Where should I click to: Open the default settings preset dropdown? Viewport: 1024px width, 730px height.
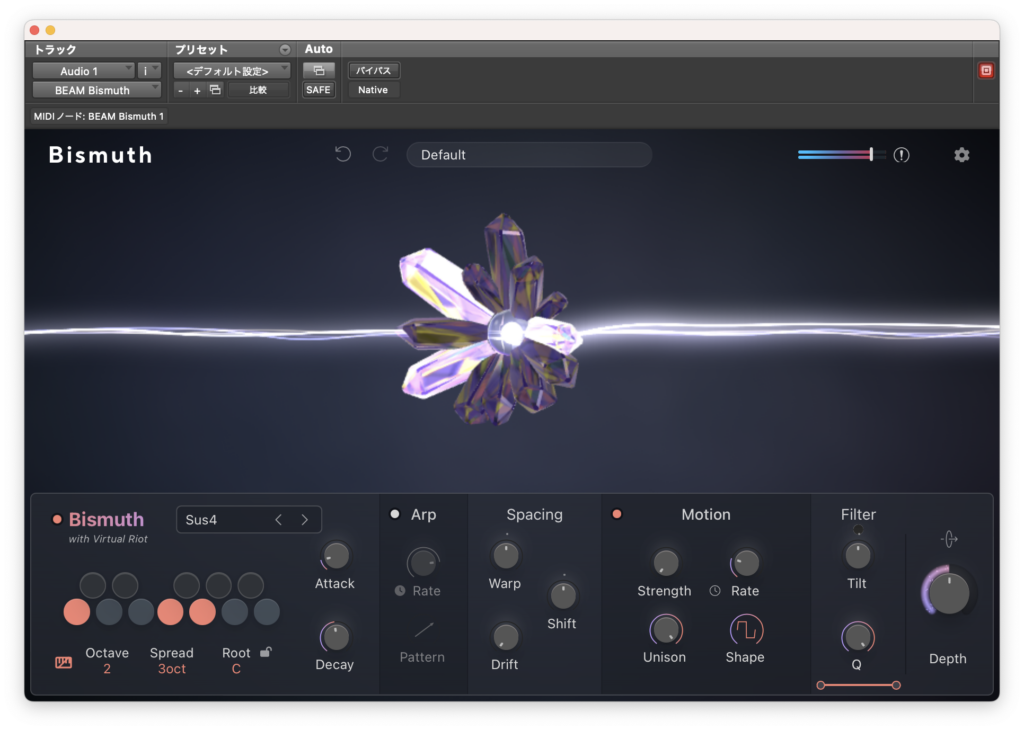click(x=232, y=71)
